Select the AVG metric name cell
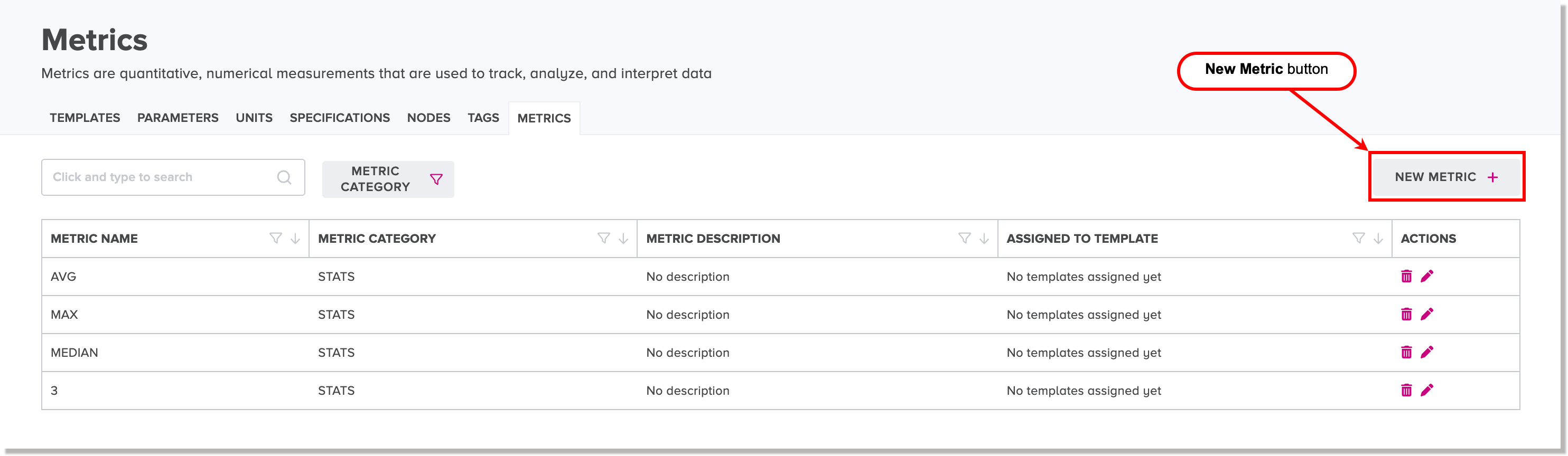Viewport: 1568px width, 456px height. [175, 277]
